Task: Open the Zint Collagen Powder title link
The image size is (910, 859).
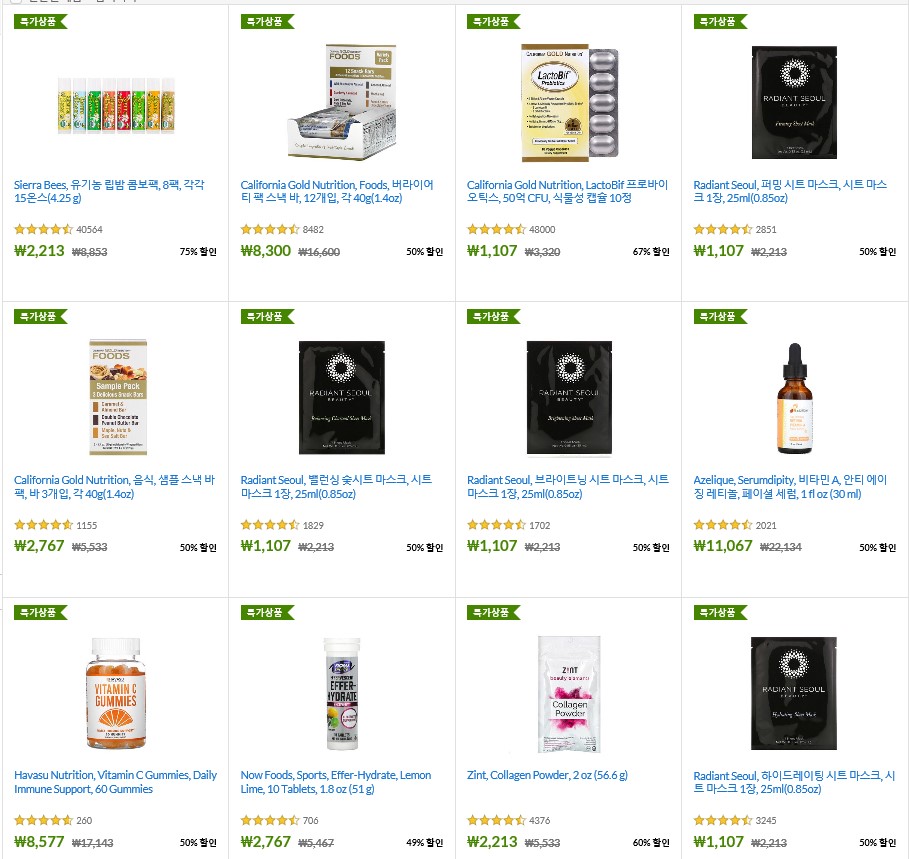Action: (x=547, y=775)
